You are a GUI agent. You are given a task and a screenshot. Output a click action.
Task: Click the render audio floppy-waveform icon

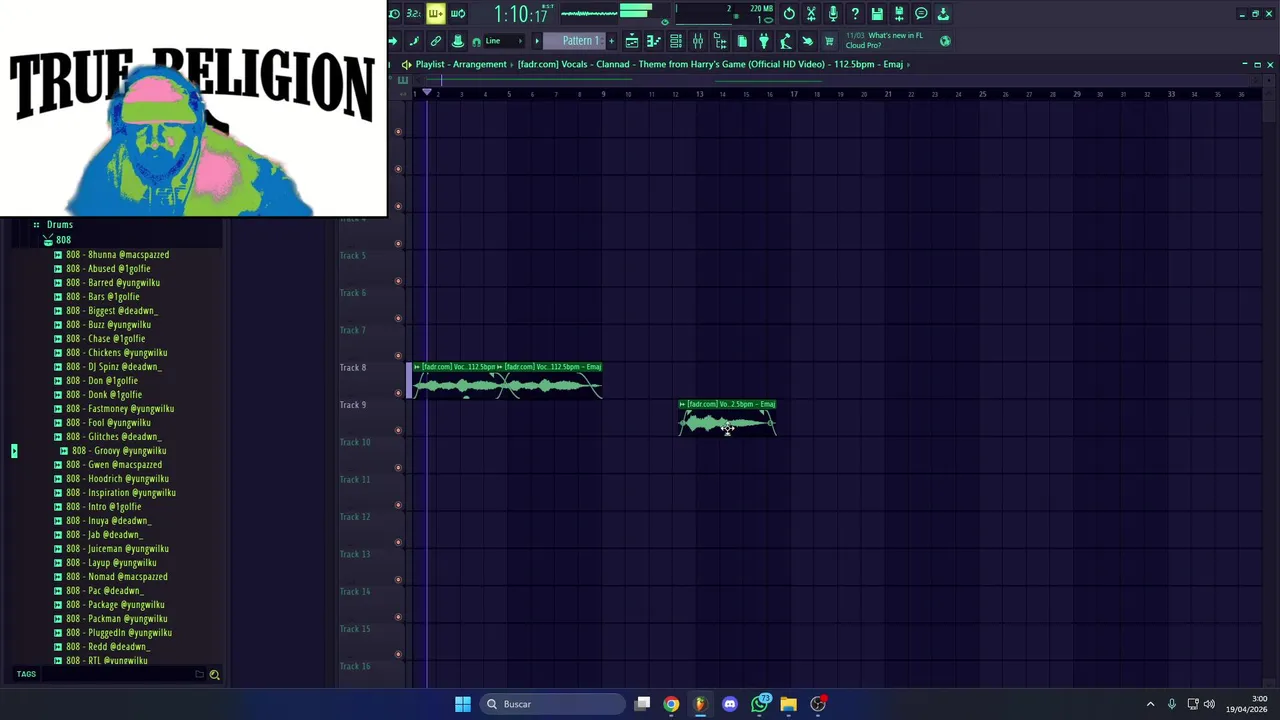coord(899,14)
